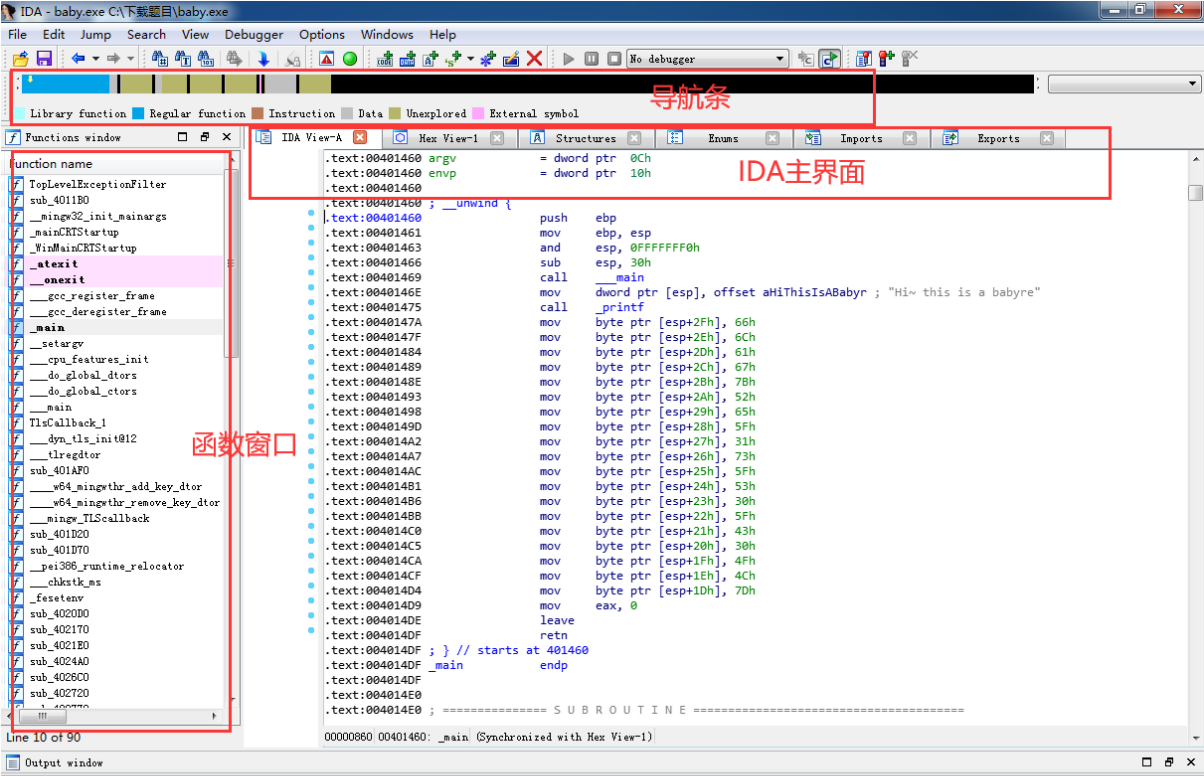Click the second binoculars search icon
The image size is (1204, 776).
coord(183,59)
